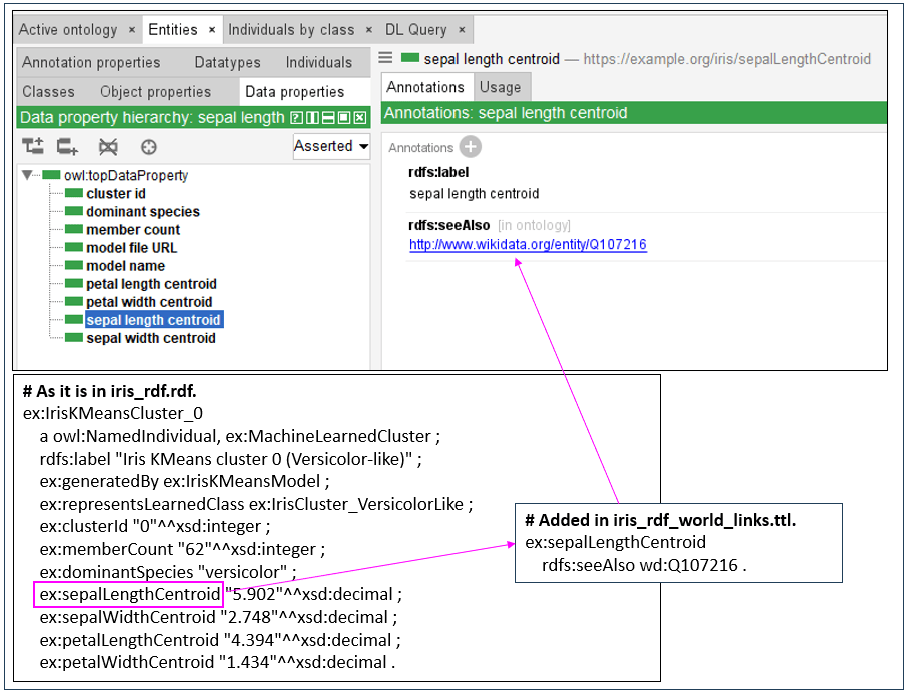
Task: Click the green icon beside dominant species
Action: [74, 211]
